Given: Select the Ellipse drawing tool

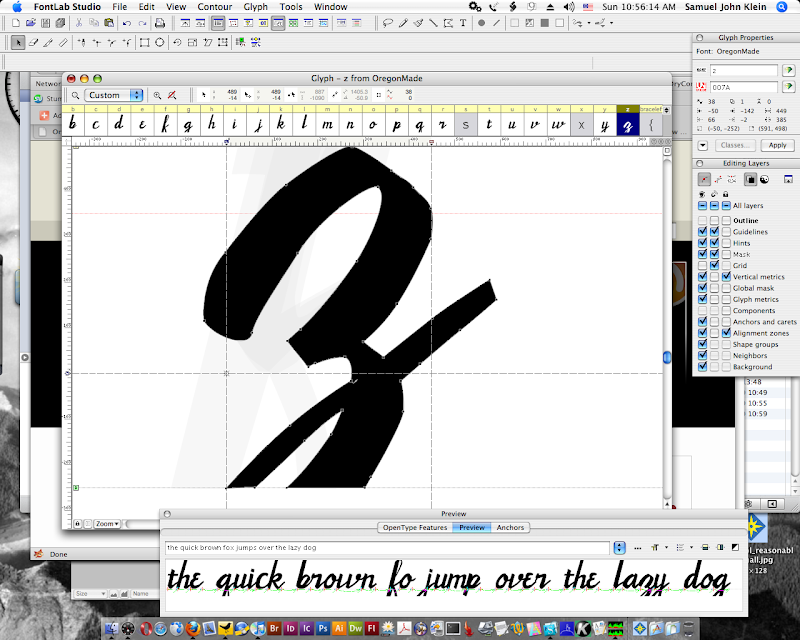Looking at the screenshot, I should click(161, 43).
